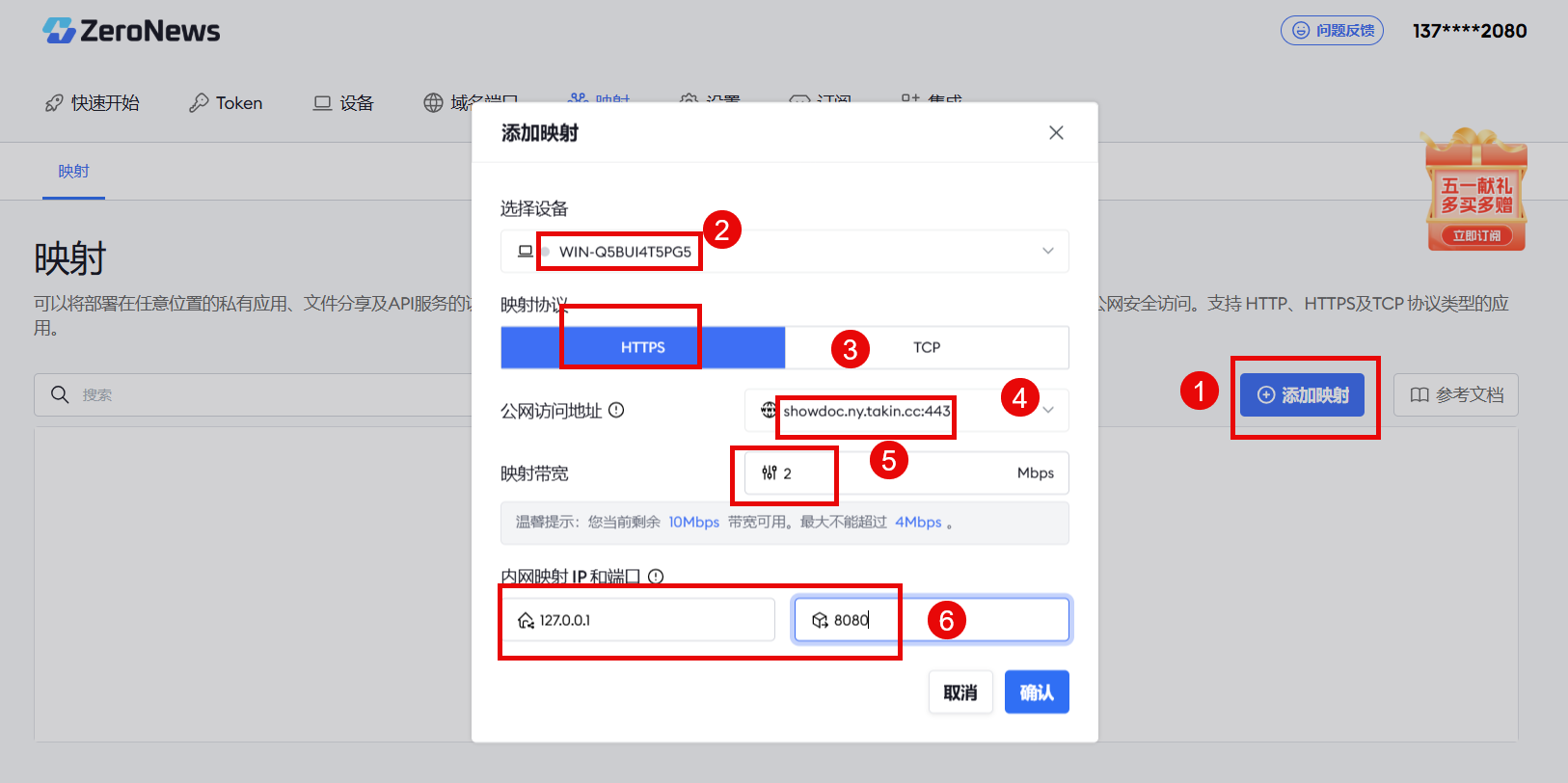Click the 127.0.0.1 internal IP field
1568x783 pixels.
pos(638,620)
